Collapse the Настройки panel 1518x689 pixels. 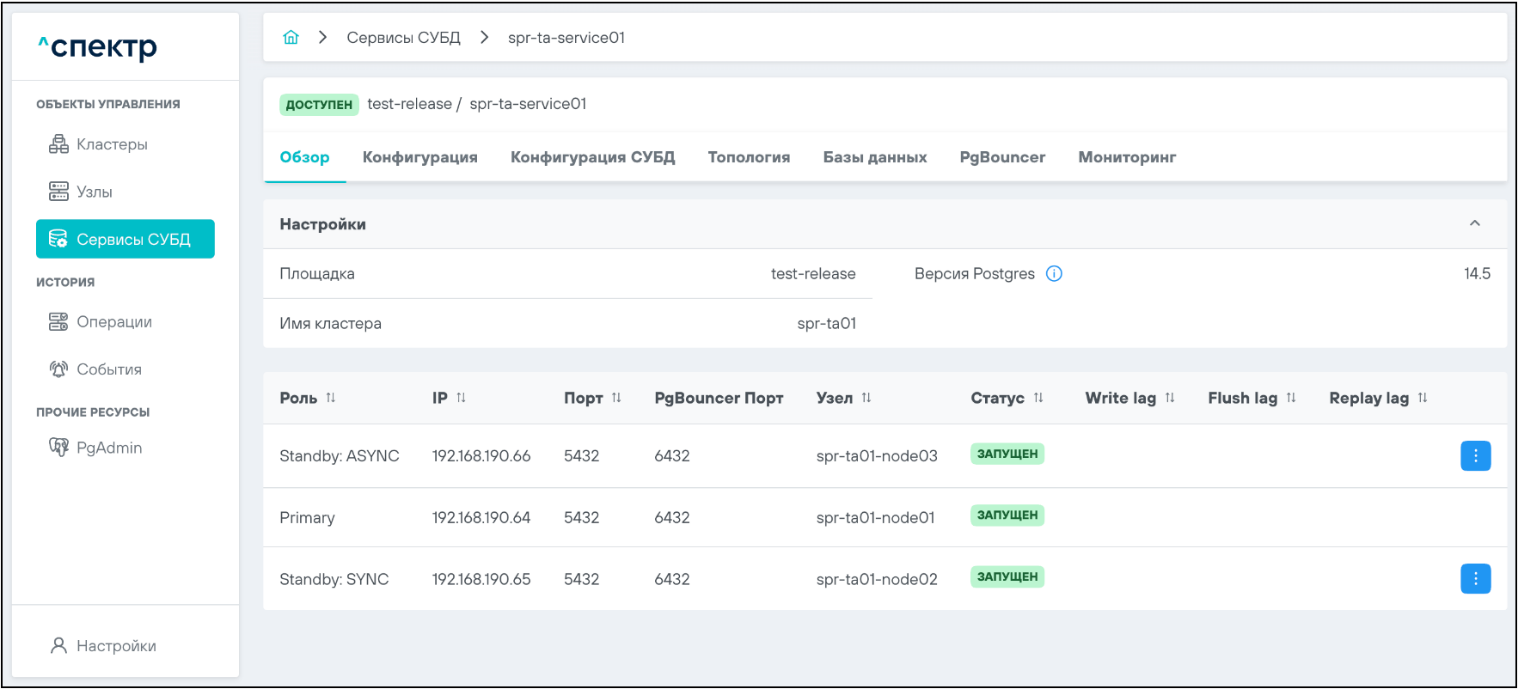(x=1474, y=224)
